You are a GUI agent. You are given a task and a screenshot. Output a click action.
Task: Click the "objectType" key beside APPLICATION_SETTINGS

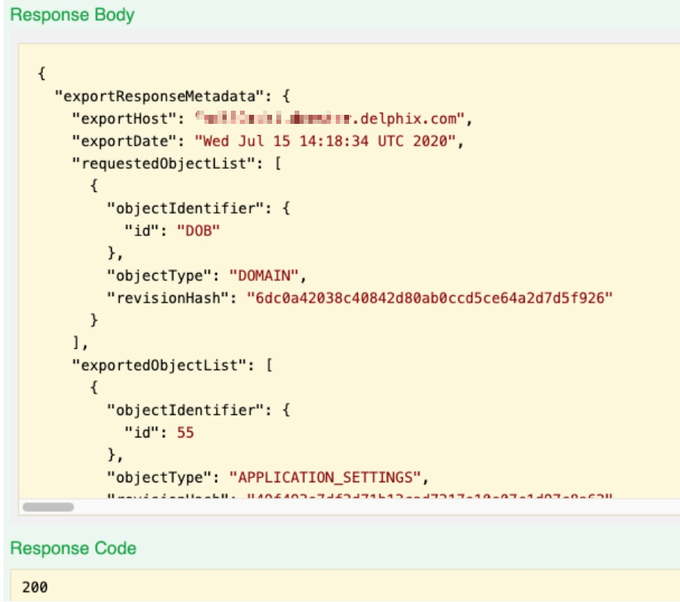pos(159,477)
